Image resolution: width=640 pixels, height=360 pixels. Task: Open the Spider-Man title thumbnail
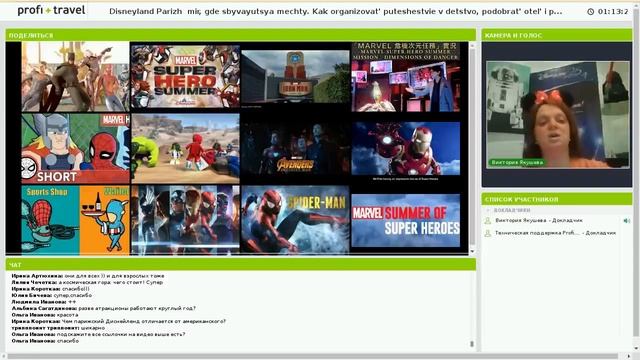(295, 220)
